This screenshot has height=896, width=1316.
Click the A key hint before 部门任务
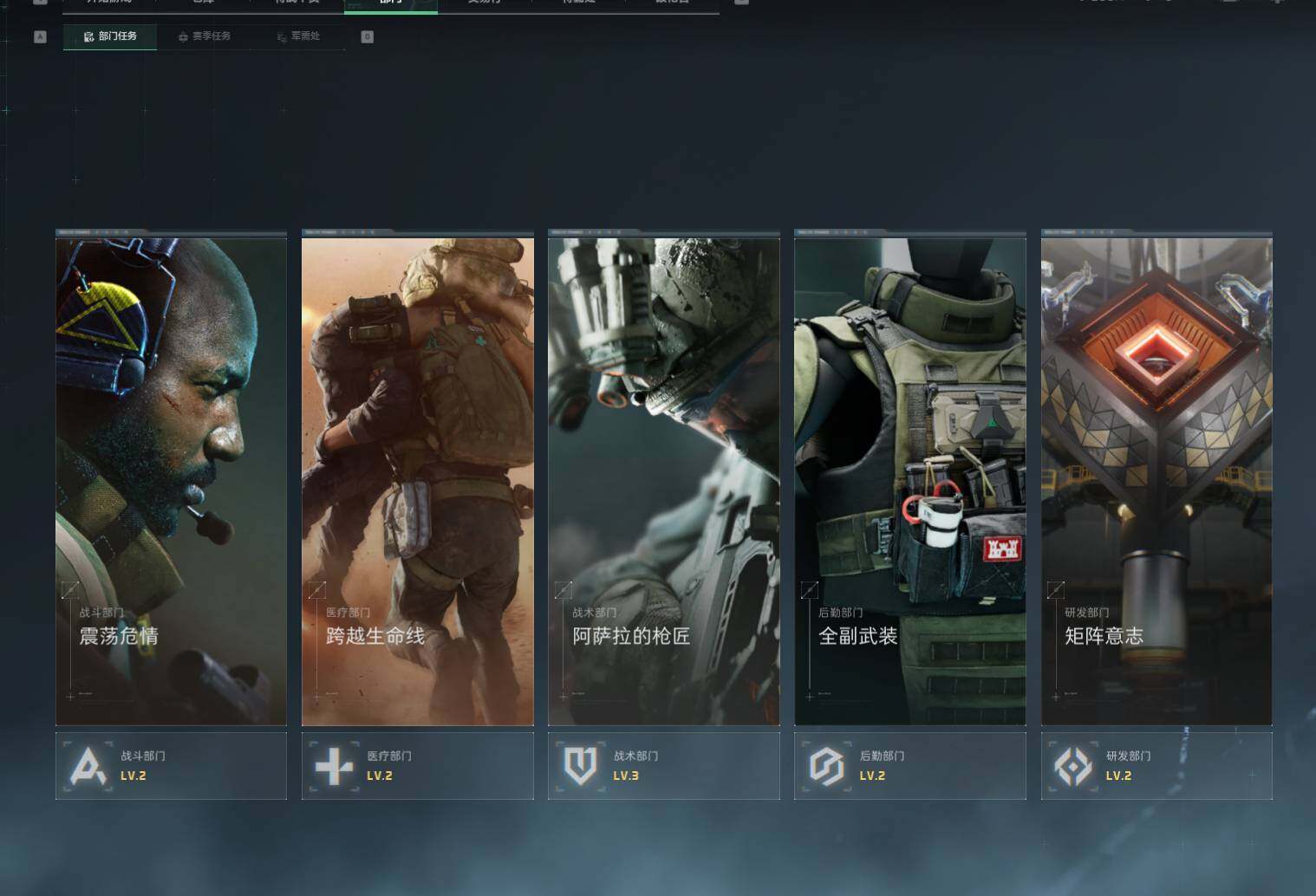(x=40, y=36)
